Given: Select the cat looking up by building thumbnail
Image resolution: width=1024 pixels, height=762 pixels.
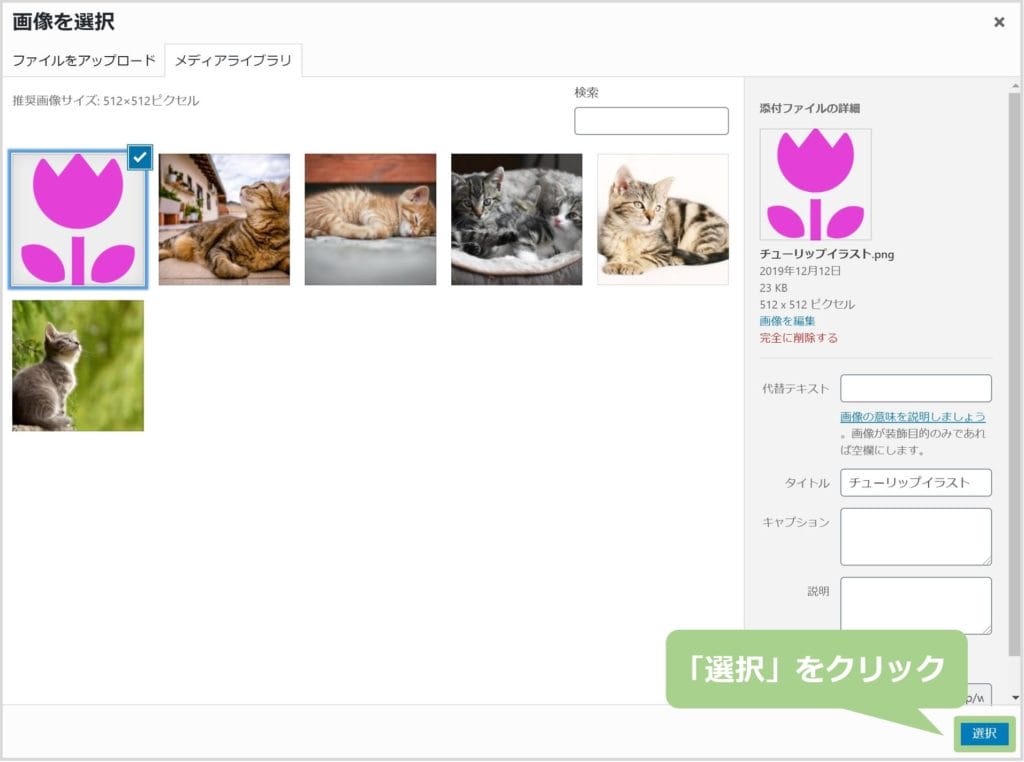Looking at the screenshot, I should pyautogui.click(x=224, y=219).
